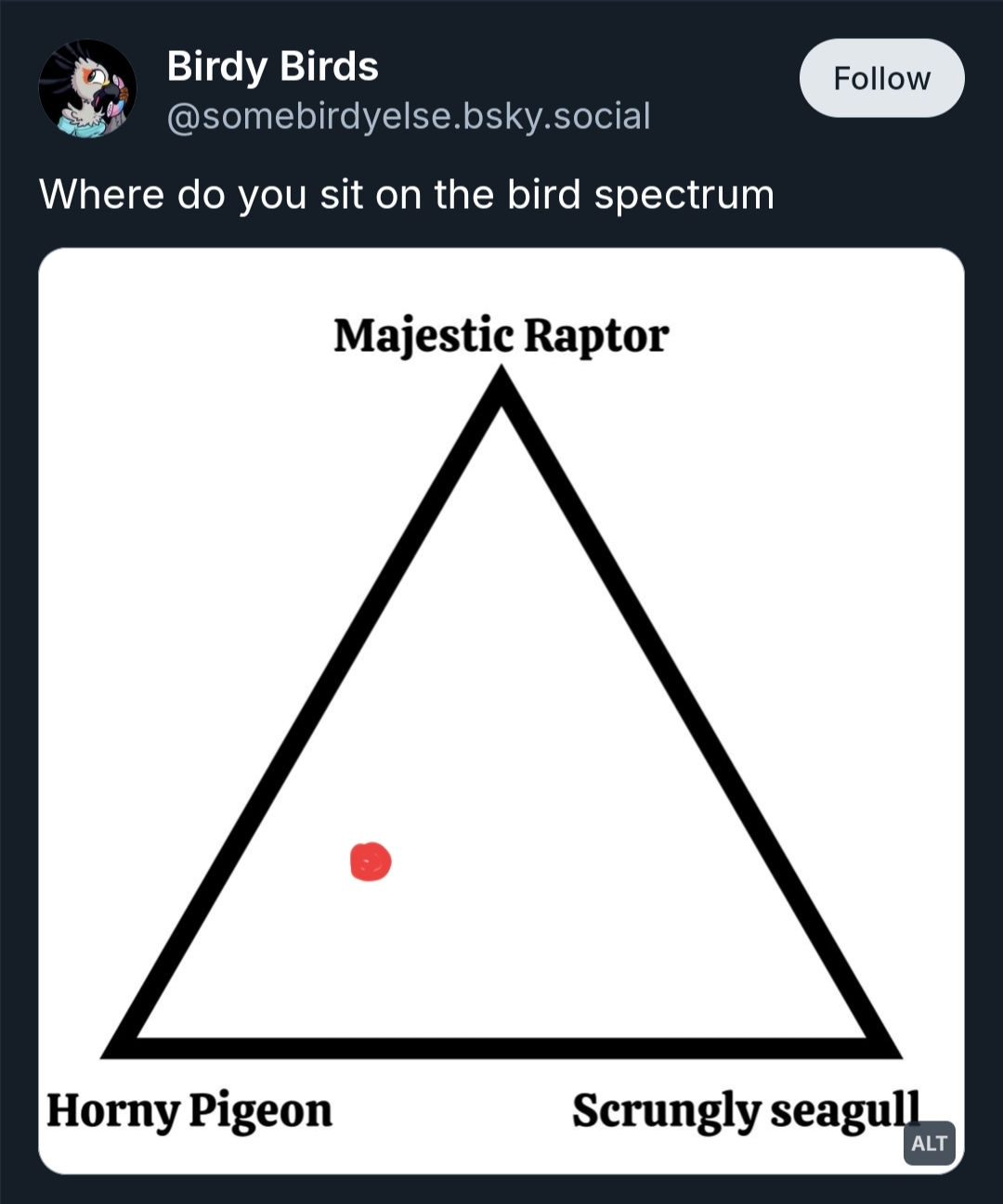Click the middle of the triangle's bottom edge
This screenshot has width=1003, height=1204.
(501, 1048)
